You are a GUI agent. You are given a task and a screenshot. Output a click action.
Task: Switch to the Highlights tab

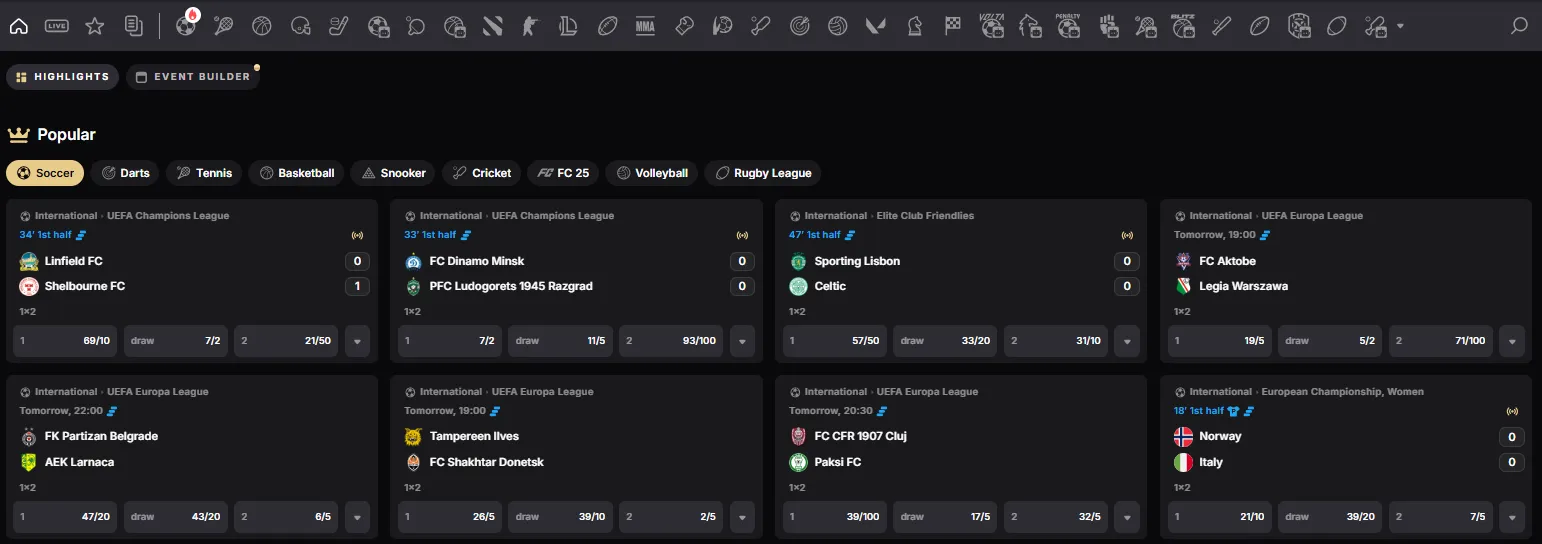click(x=62, y=77)
